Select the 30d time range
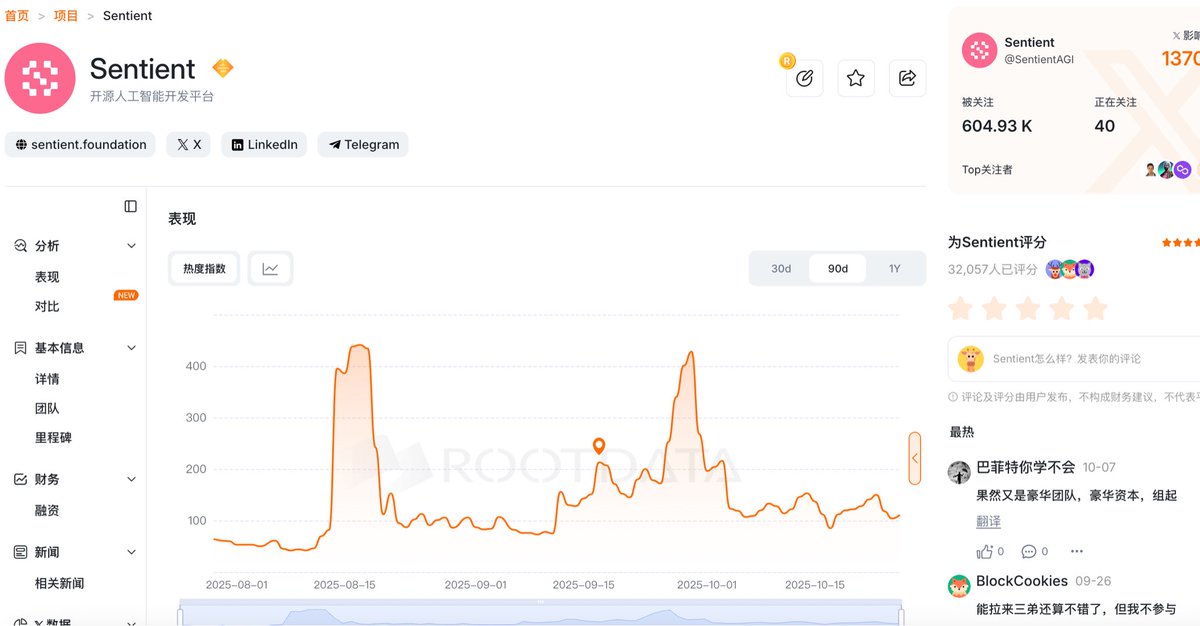 coord(781,269)
